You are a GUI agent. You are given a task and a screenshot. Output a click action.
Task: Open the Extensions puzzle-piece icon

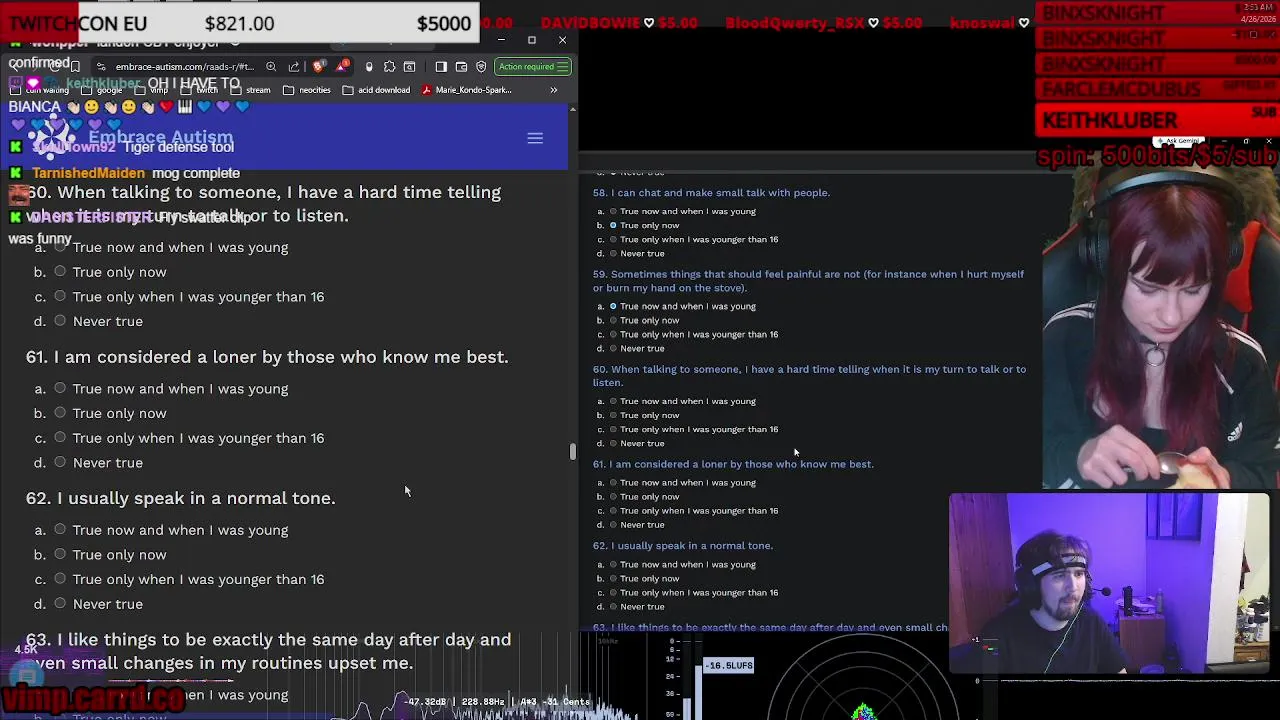point(389,67)
